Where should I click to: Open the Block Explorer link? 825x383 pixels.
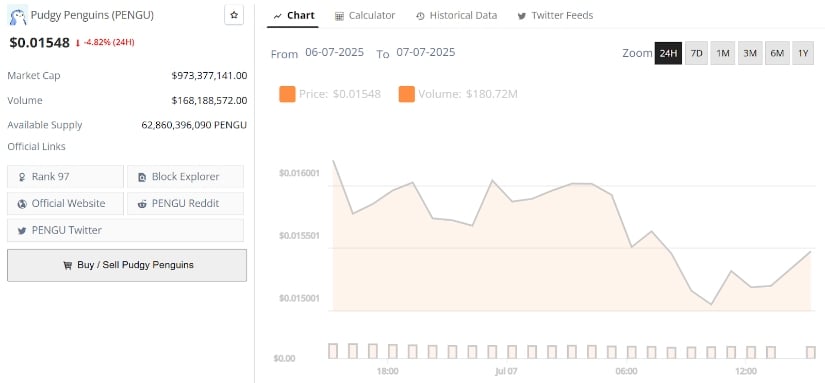click(185, 177)
